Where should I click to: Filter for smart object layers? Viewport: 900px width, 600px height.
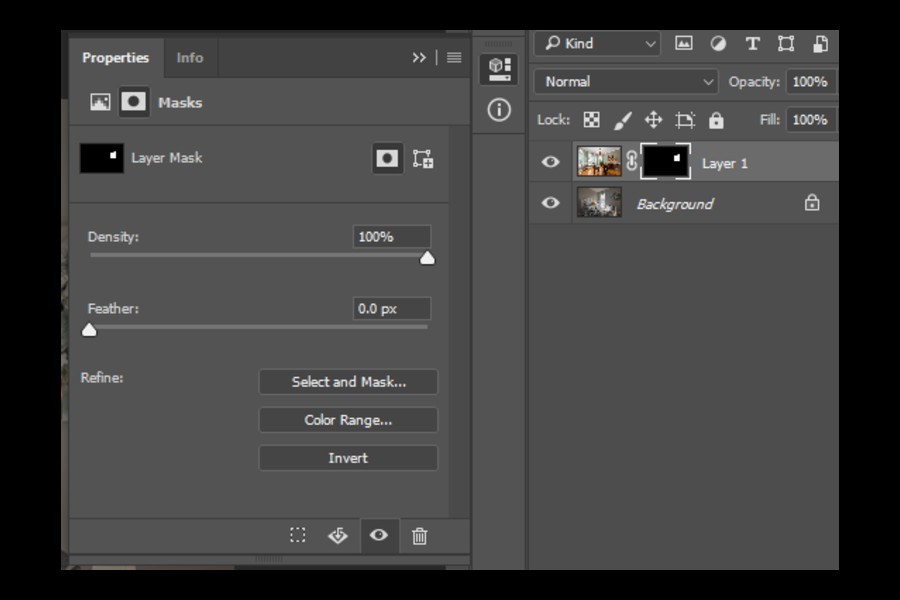point(820,43)
